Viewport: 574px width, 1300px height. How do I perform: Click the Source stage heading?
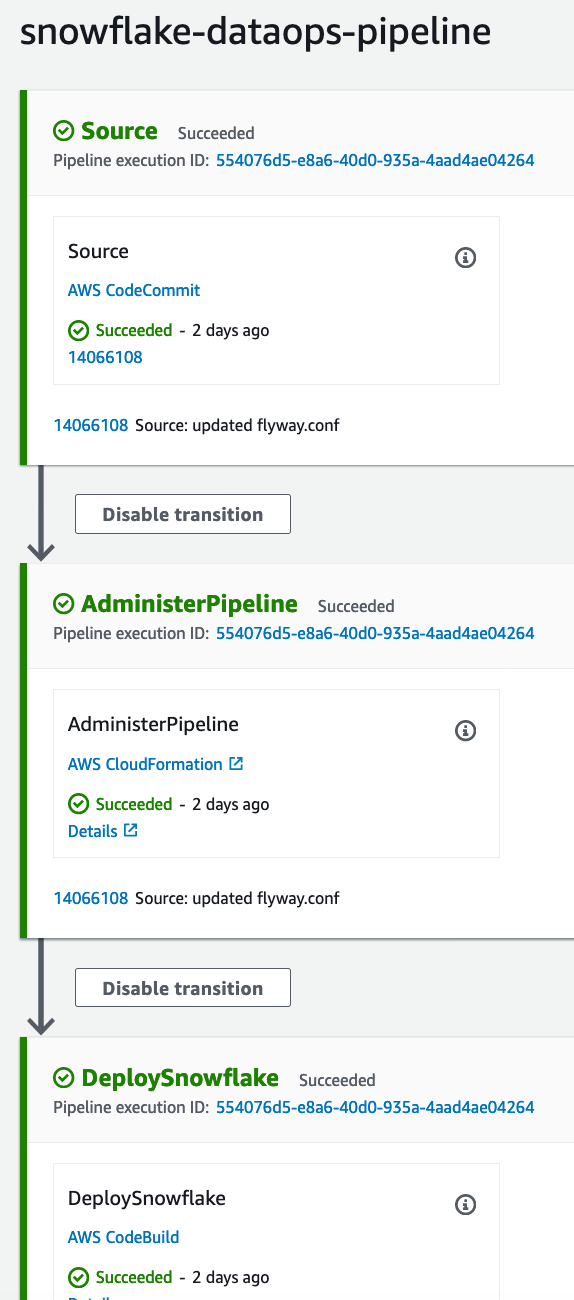(119, 131)
